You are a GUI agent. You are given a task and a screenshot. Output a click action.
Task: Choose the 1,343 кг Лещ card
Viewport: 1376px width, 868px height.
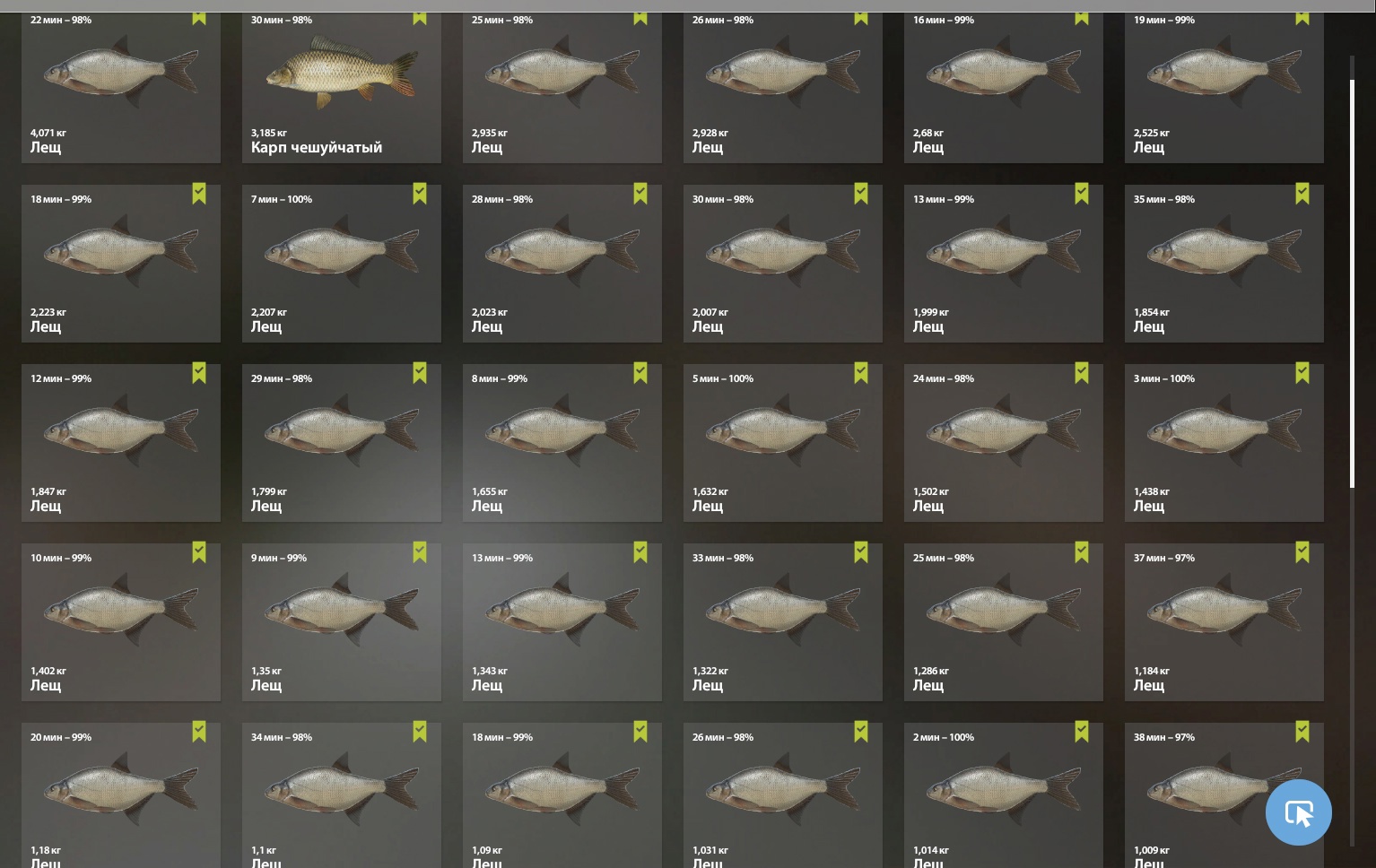(562, 622)
